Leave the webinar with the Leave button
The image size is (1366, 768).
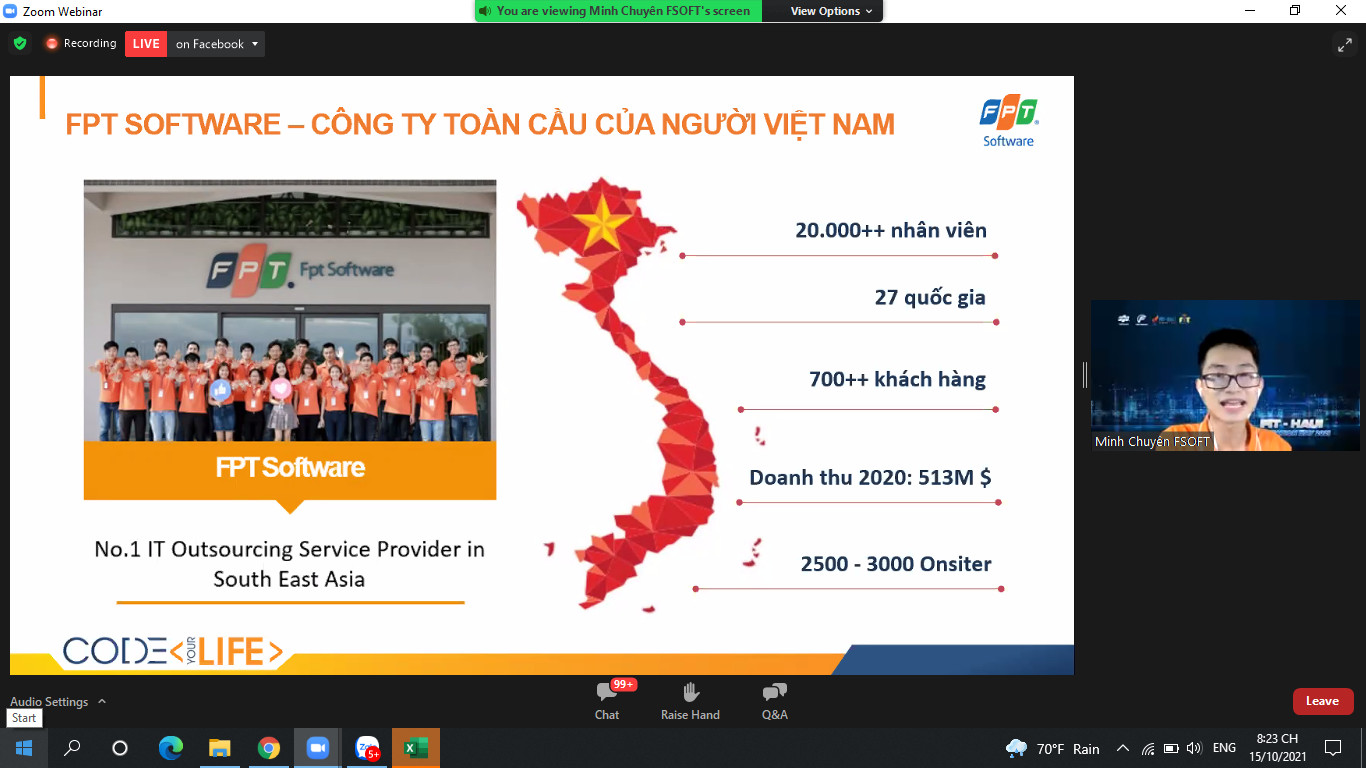click(1322, 701)
